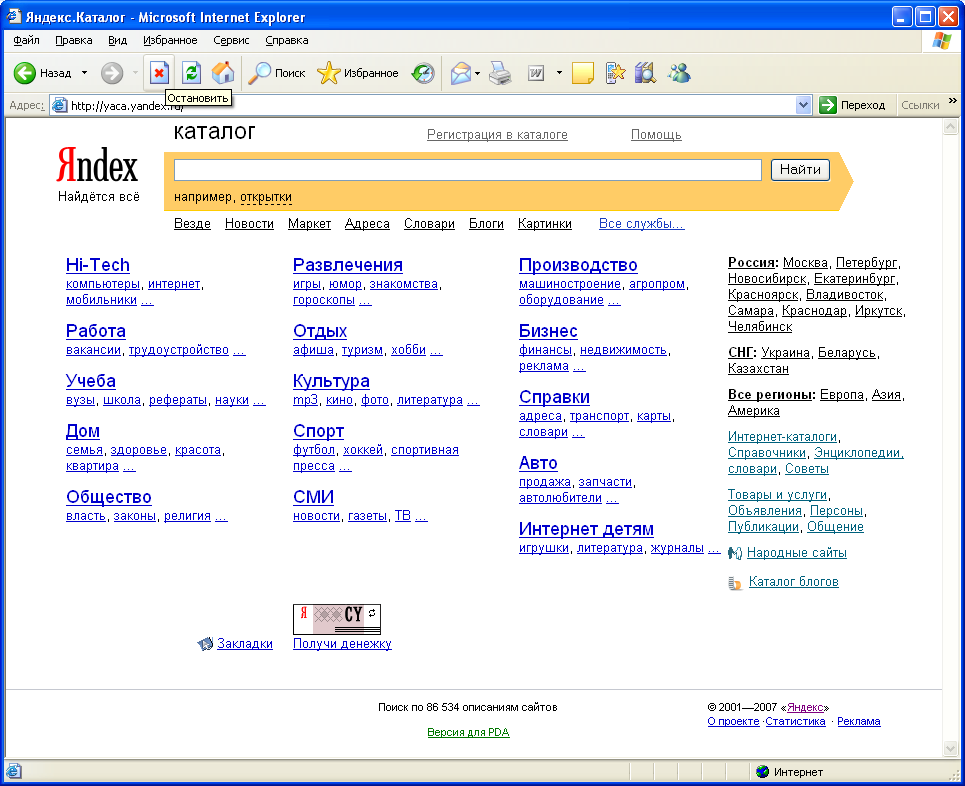This screenshot has width=965, height=786.
Task: Click the Internet zone globe in status bar
Action: (763, 771)
